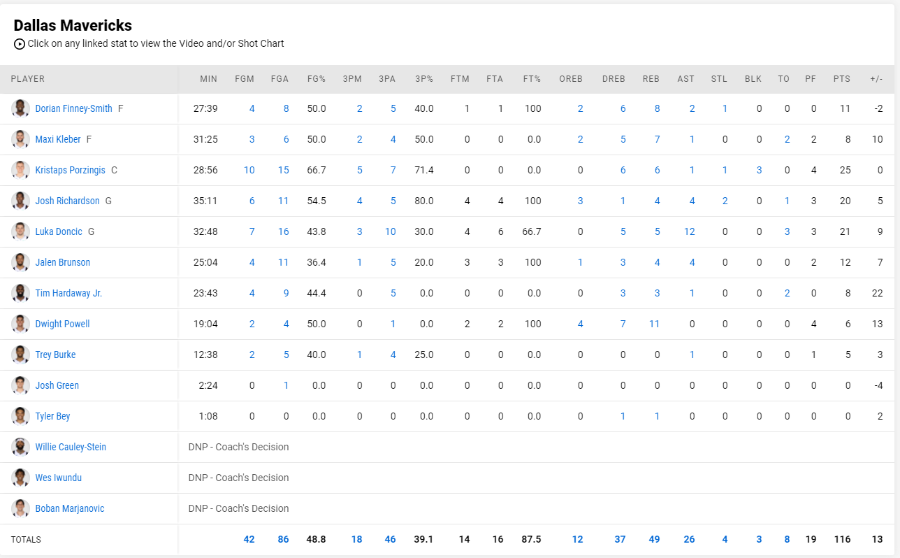The width and height of the screenshot is (900, 558).
Task: Open Dorian Finney-Smith player link
Action: tap(73, 108)
